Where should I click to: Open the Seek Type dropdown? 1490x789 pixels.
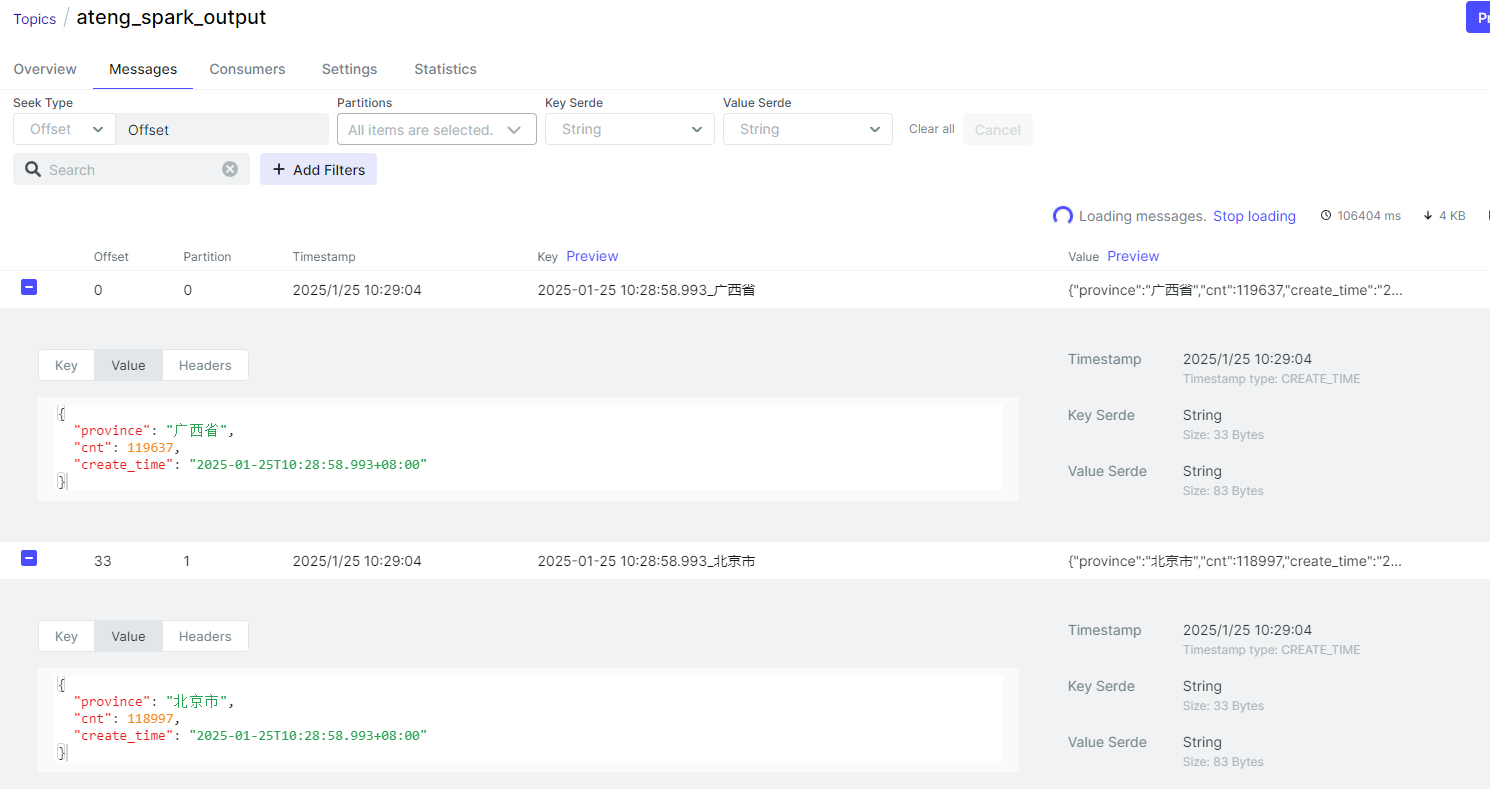64,129
